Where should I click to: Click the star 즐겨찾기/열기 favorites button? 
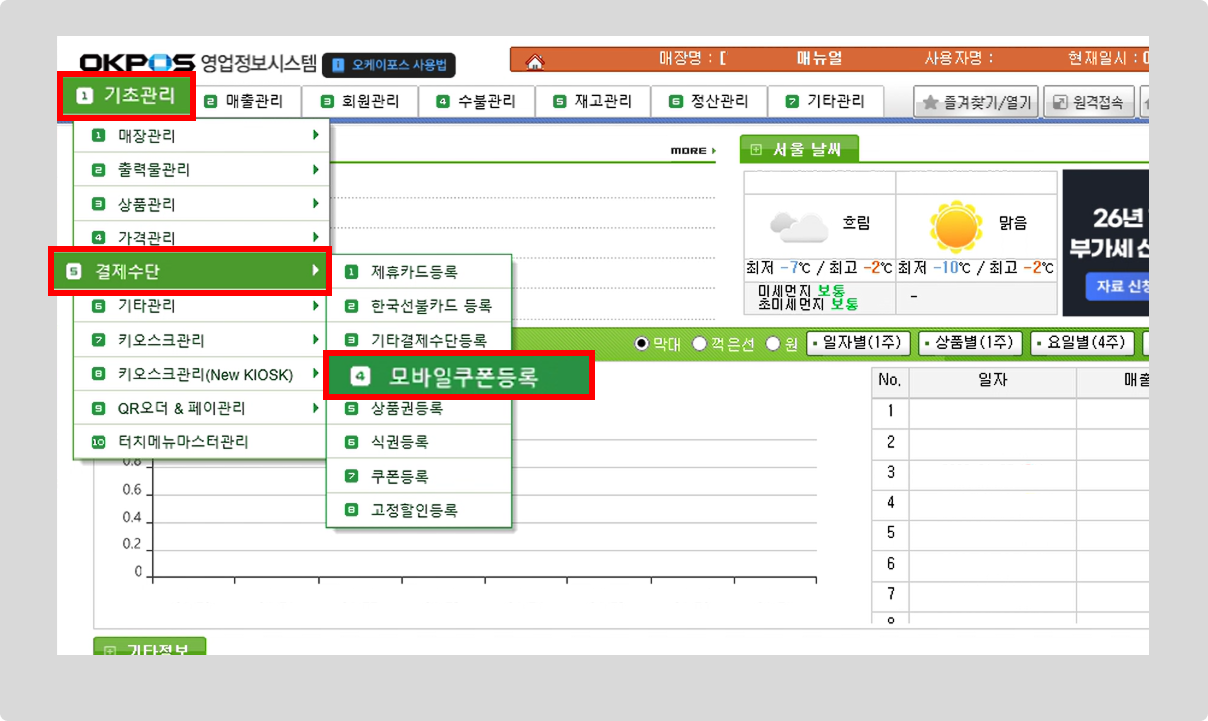point(975,102)
